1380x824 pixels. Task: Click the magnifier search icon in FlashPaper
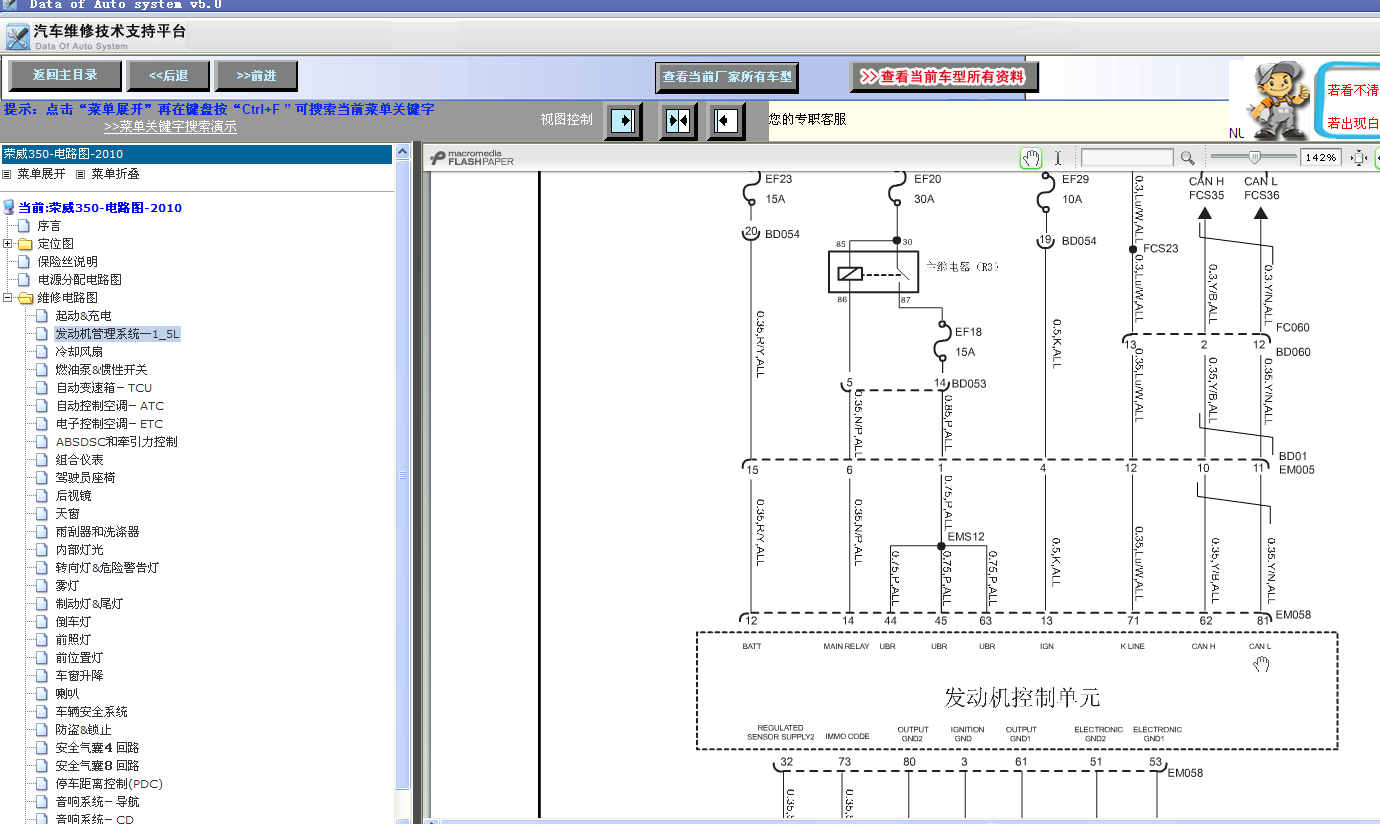[1187, 158]
